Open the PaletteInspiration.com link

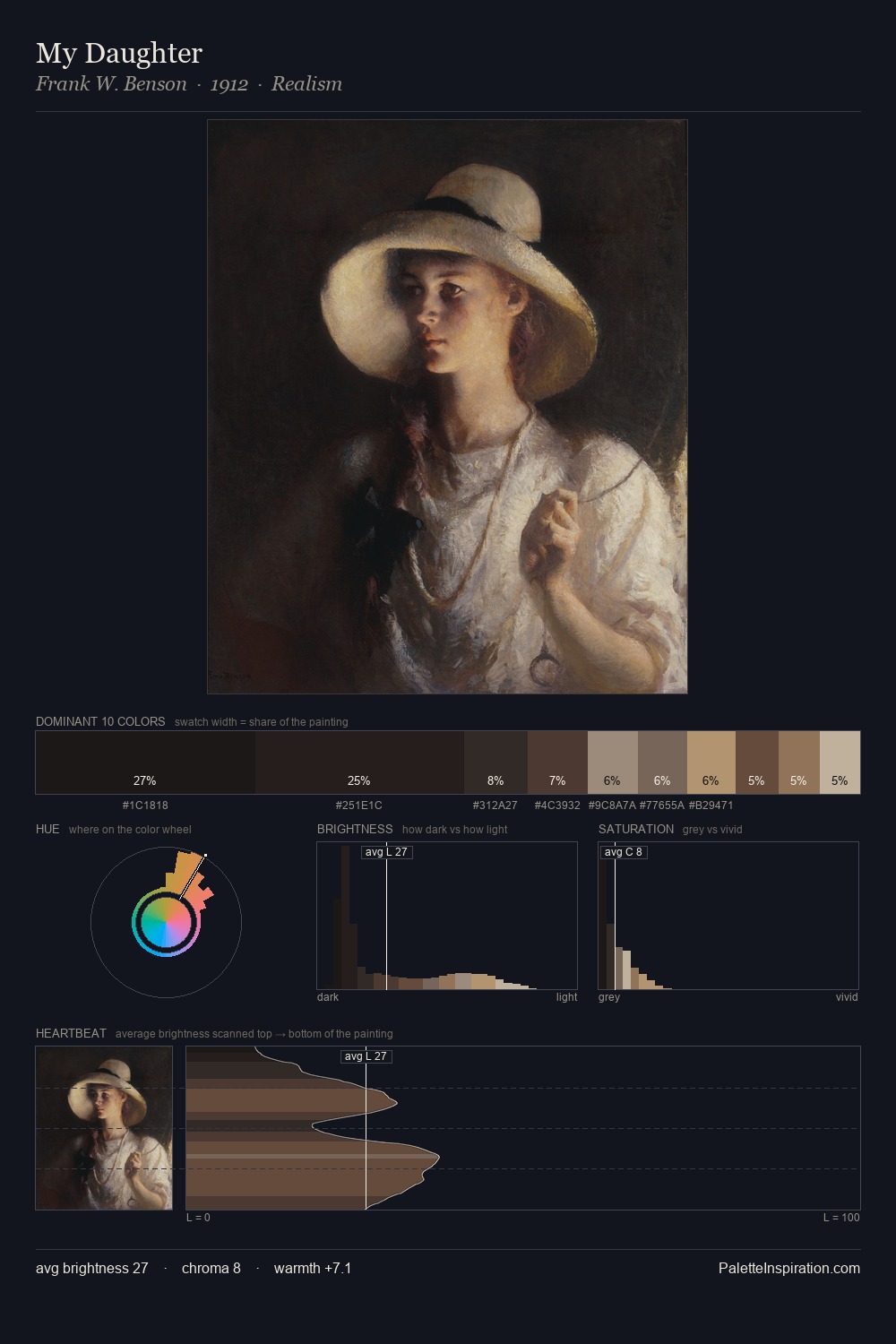pyautogui.click(x=789, y=1268)
